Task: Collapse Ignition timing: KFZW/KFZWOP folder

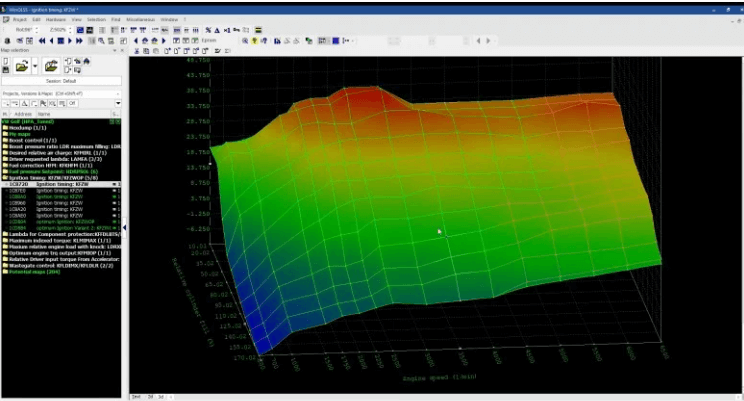Action: click(x=50, y=177)
